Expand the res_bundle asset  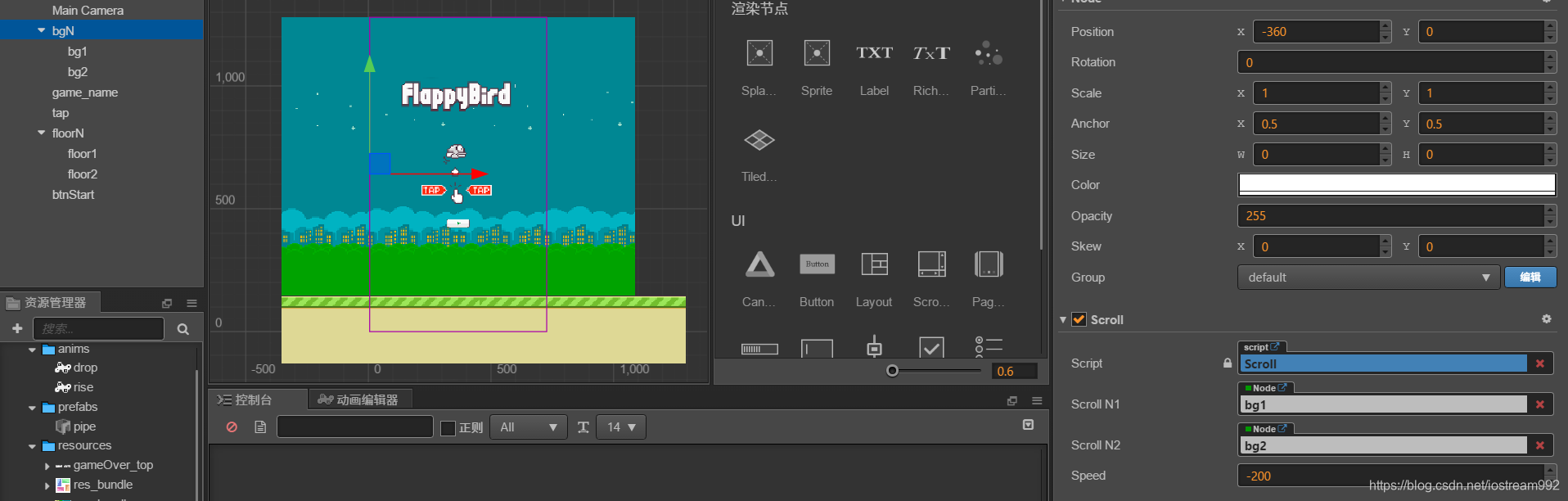point(47,485)
